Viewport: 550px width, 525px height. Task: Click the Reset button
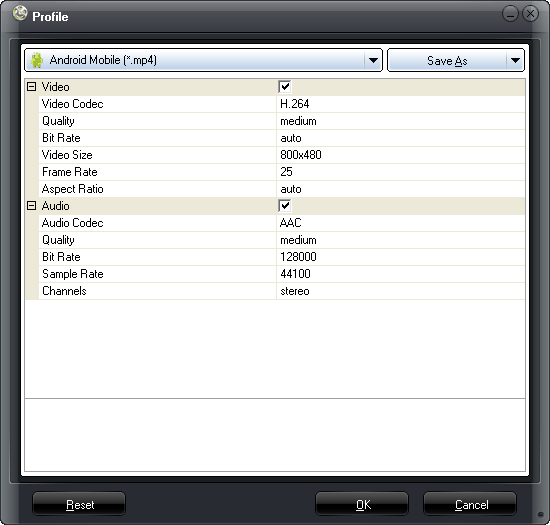79,504
